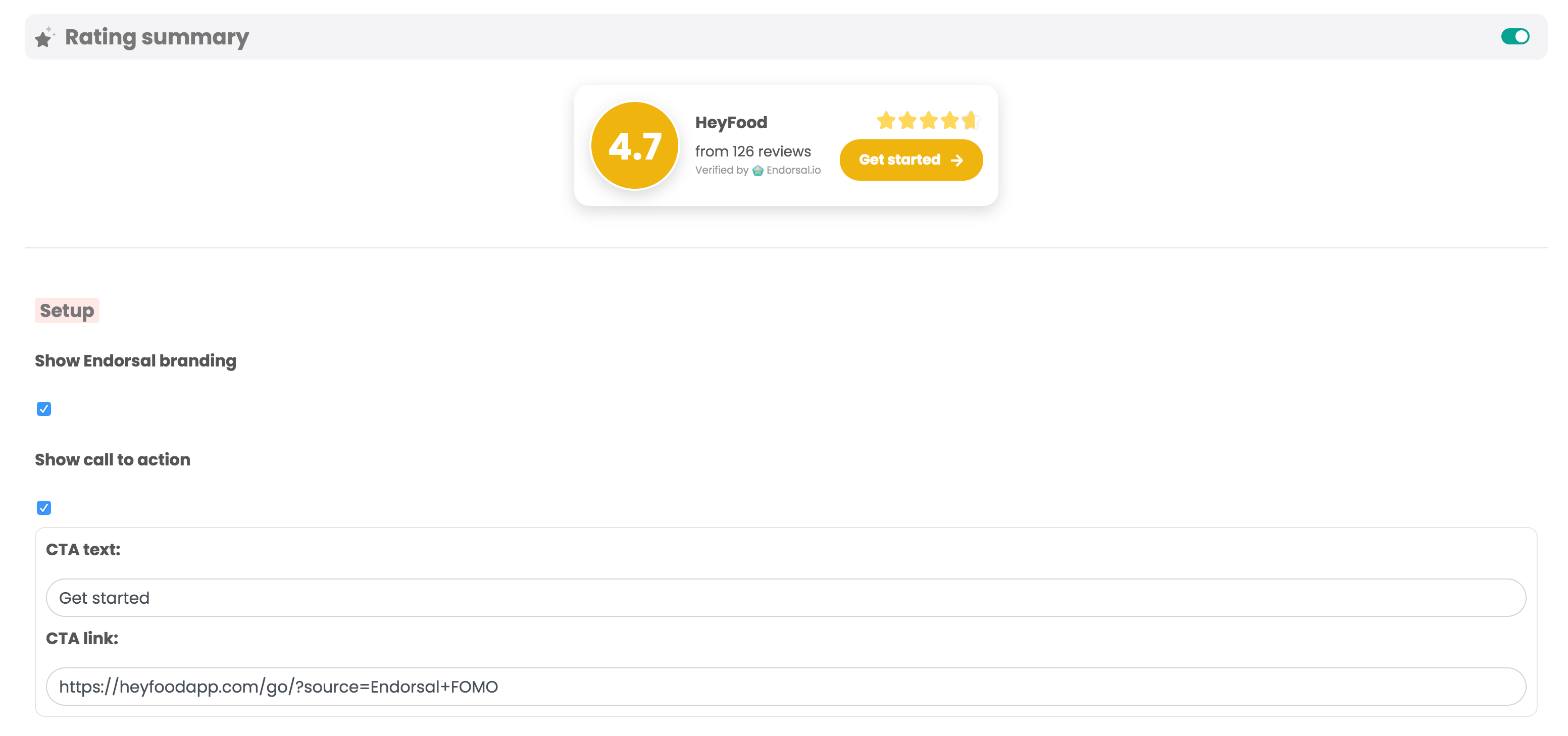The image size is (1568, 736).
Task: Click the Get started button in the preview
Action: pyautogui.click(x=911, y=160)
